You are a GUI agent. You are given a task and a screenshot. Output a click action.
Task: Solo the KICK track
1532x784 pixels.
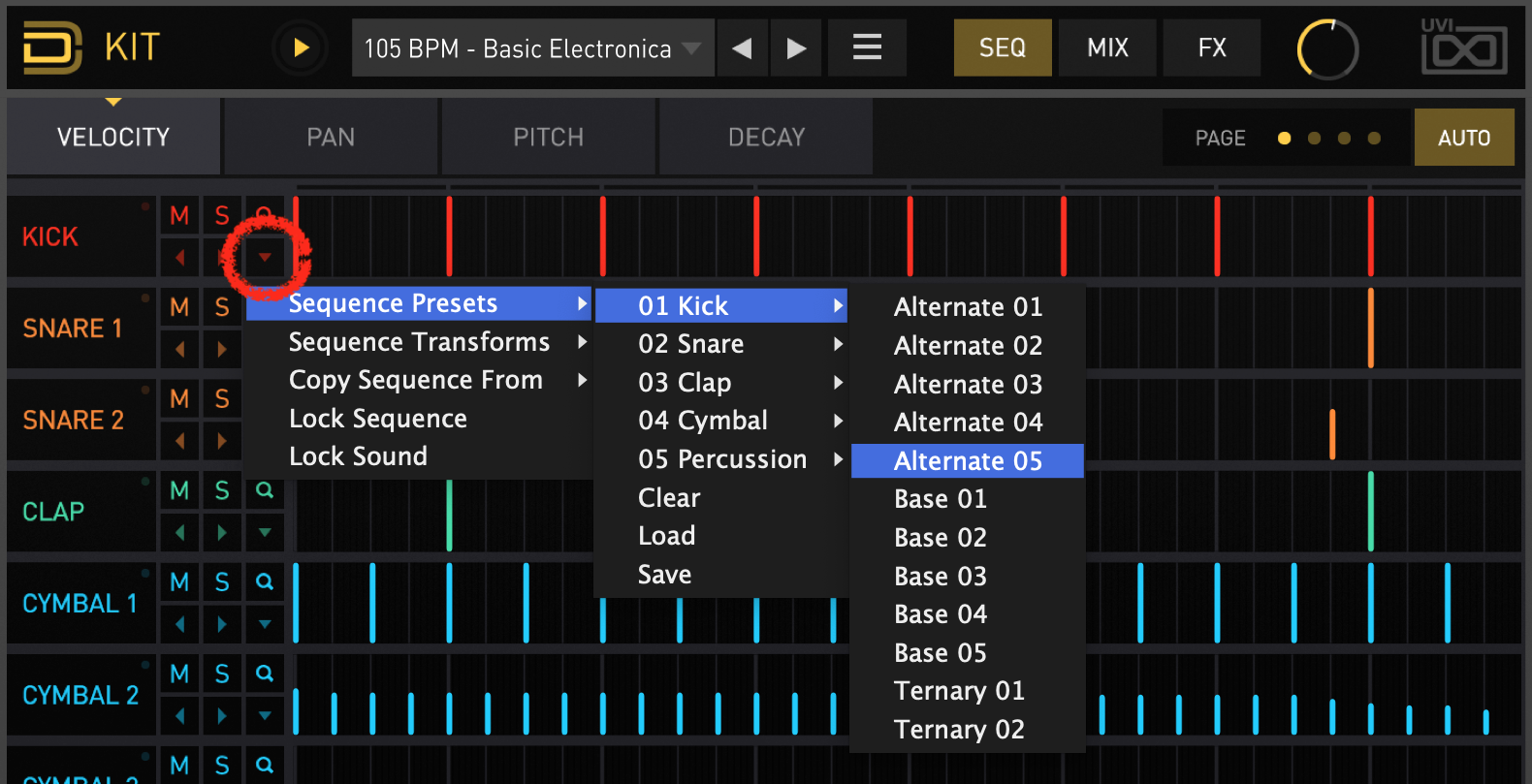(222, 215)
